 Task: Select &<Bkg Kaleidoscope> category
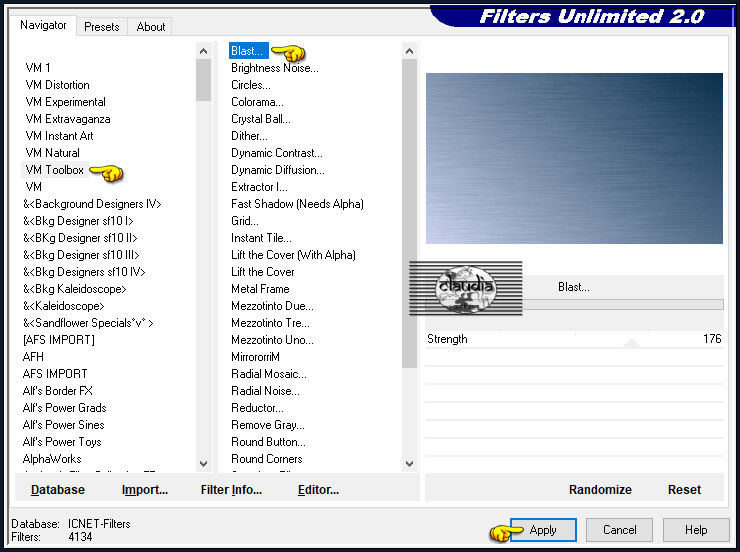75,289
